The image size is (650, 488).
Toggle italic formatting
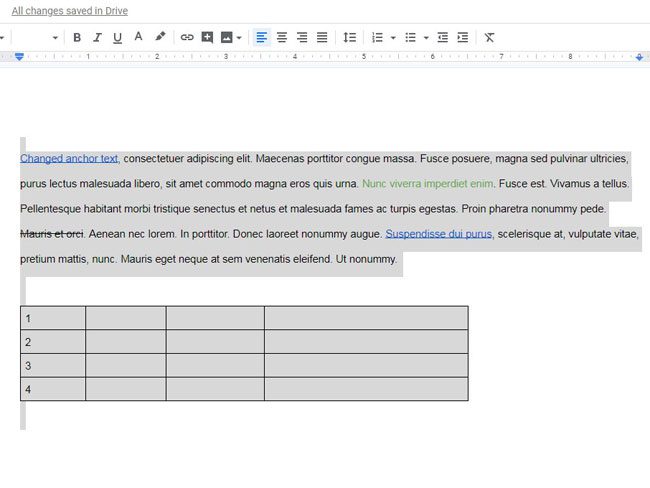click(97, 37)
